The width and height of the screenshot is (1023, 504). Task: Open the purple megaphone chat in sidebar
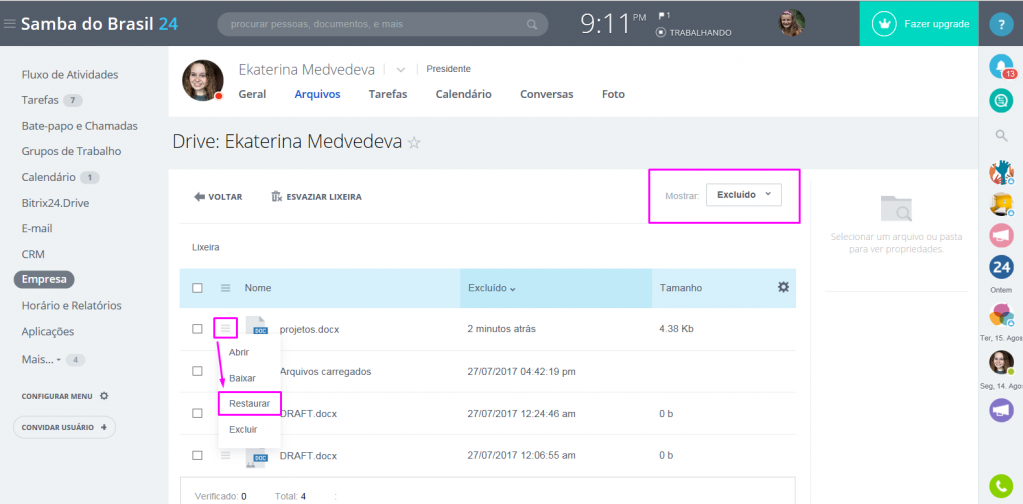(x=1001, y=409)
